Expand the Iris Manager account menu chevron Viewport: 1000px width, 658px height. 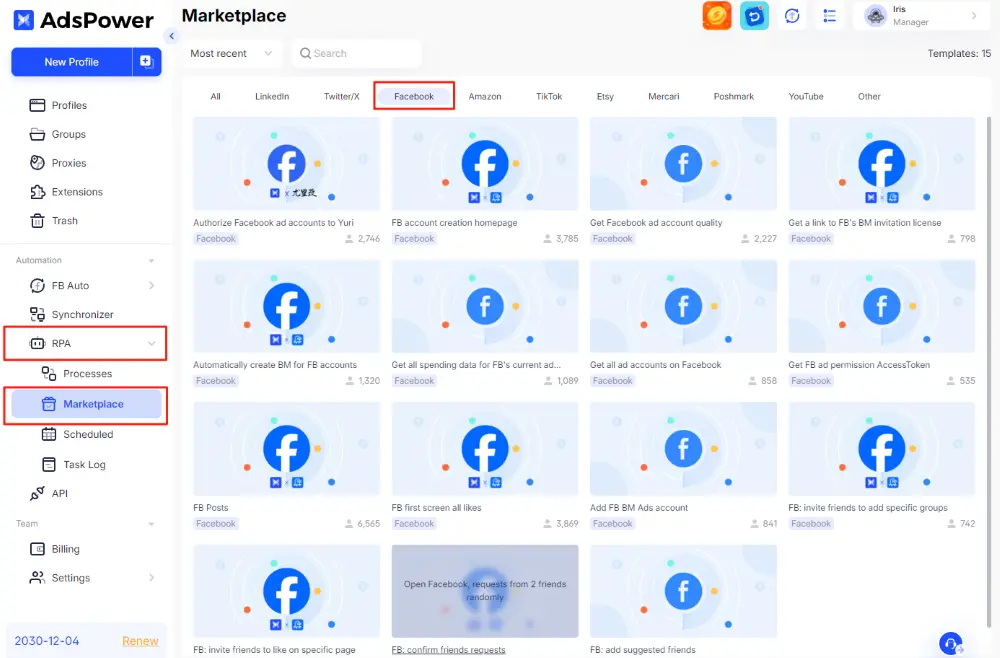pyautogui.click(x=974, y=16)
